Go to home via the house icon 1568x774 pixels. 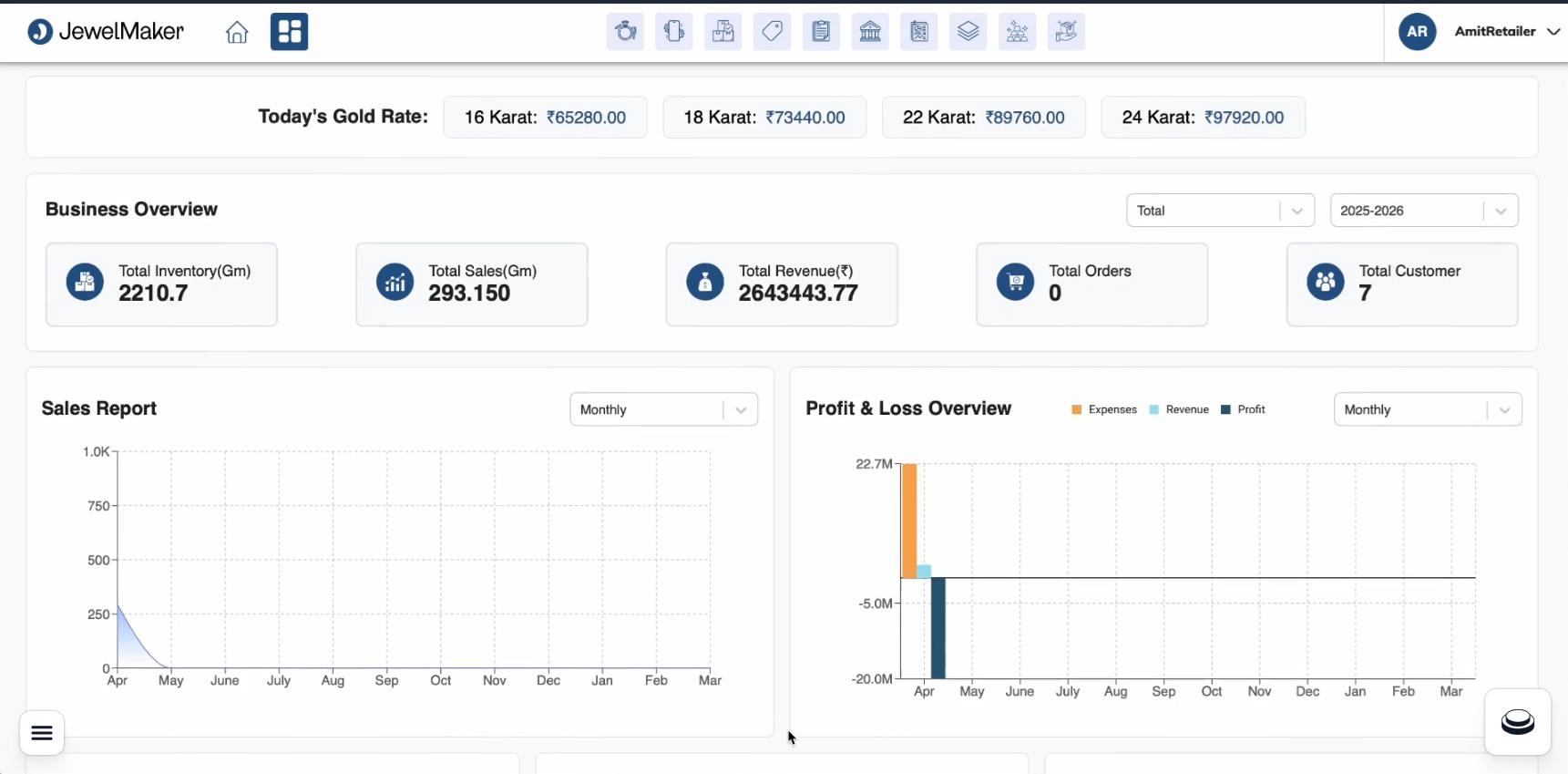pyautogui.click(x=237, y=33)
